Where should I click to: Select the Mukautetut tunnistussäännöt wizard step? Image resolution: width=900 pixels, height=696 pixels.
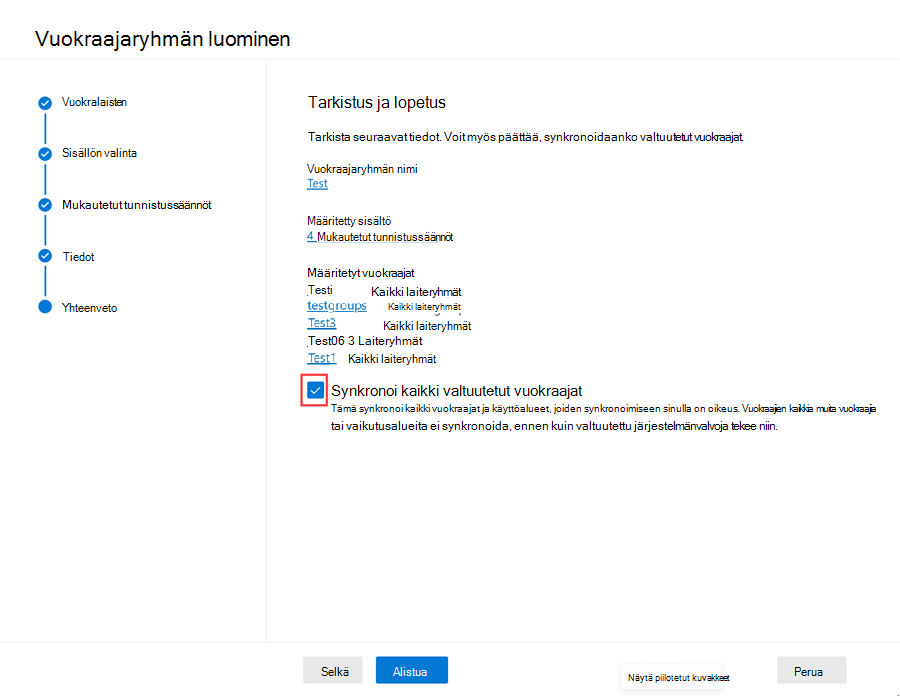coord(137,205)
